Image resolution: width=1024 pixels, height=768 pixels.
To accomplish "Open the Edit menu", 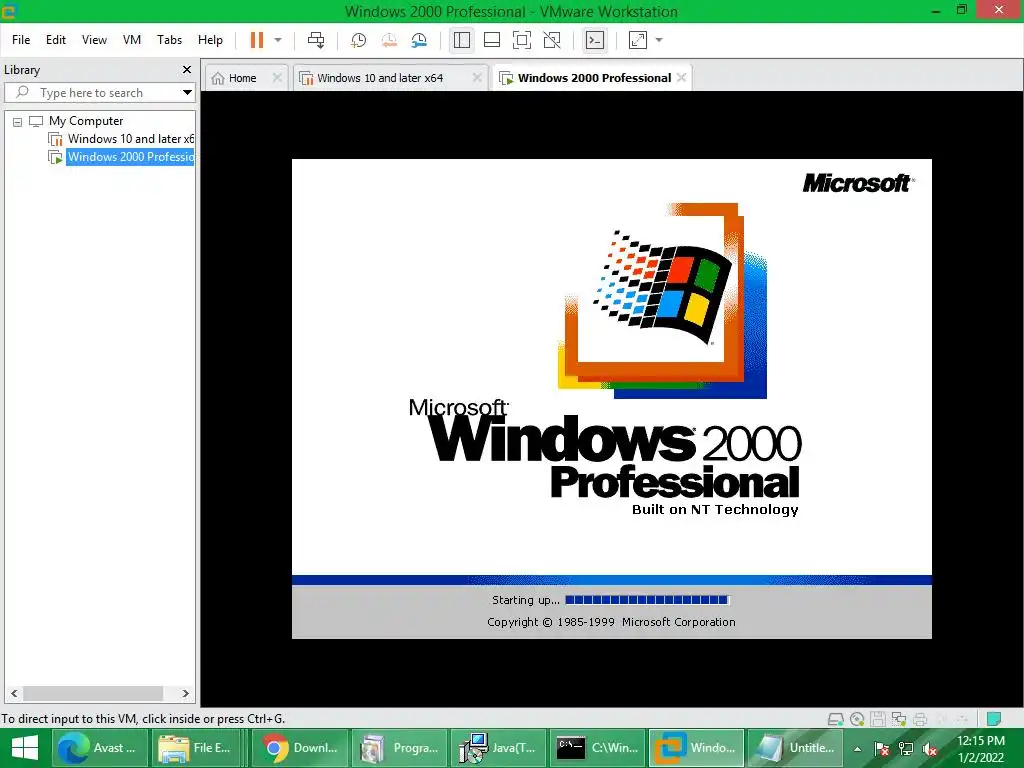I will click(56, 40).
